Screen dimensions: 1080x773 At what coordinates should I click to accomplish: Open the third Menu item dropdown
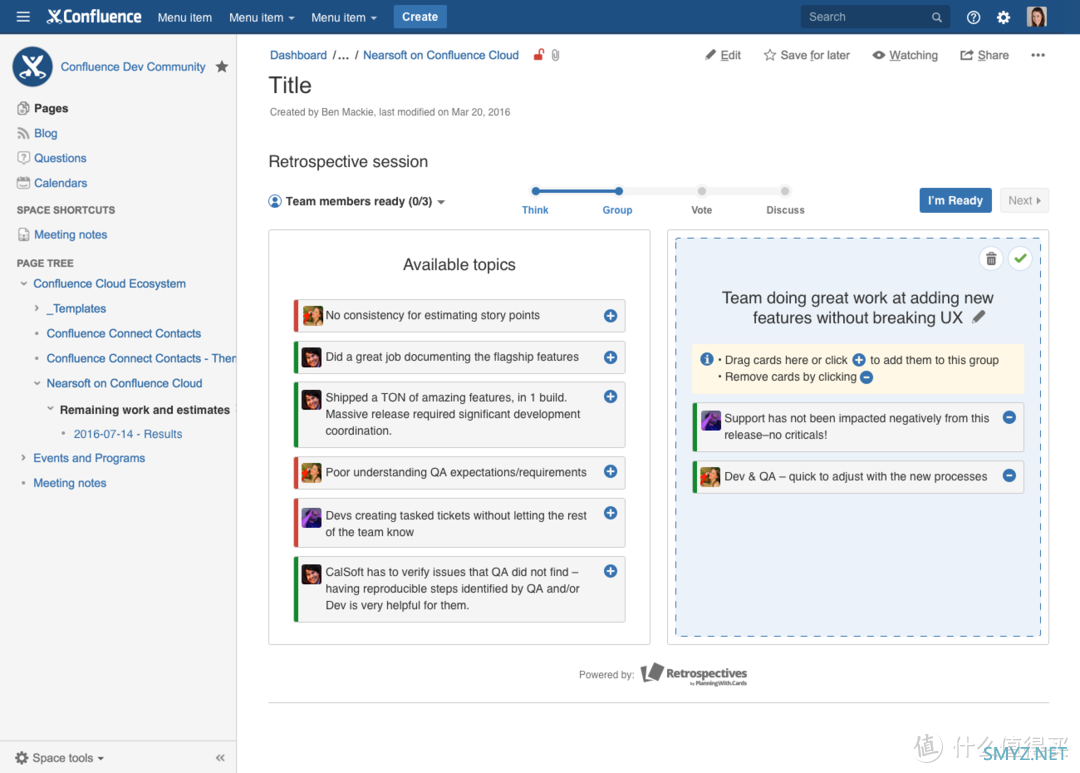tap(344, 17)
